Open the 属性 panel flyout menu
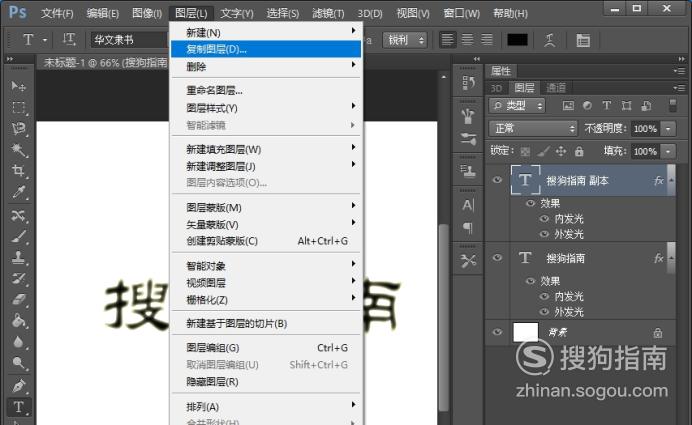 [679, 71]
